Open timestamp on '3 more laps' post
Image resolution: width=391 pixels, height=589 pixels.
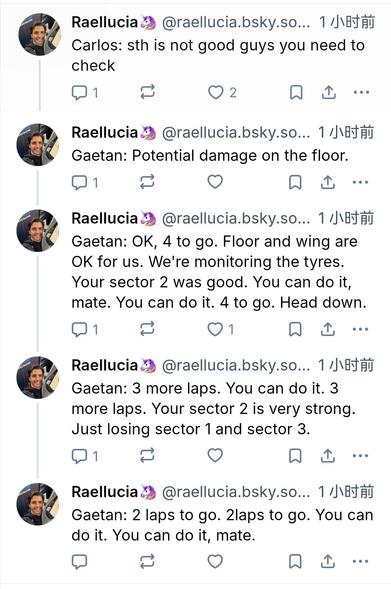pos(346,365)
